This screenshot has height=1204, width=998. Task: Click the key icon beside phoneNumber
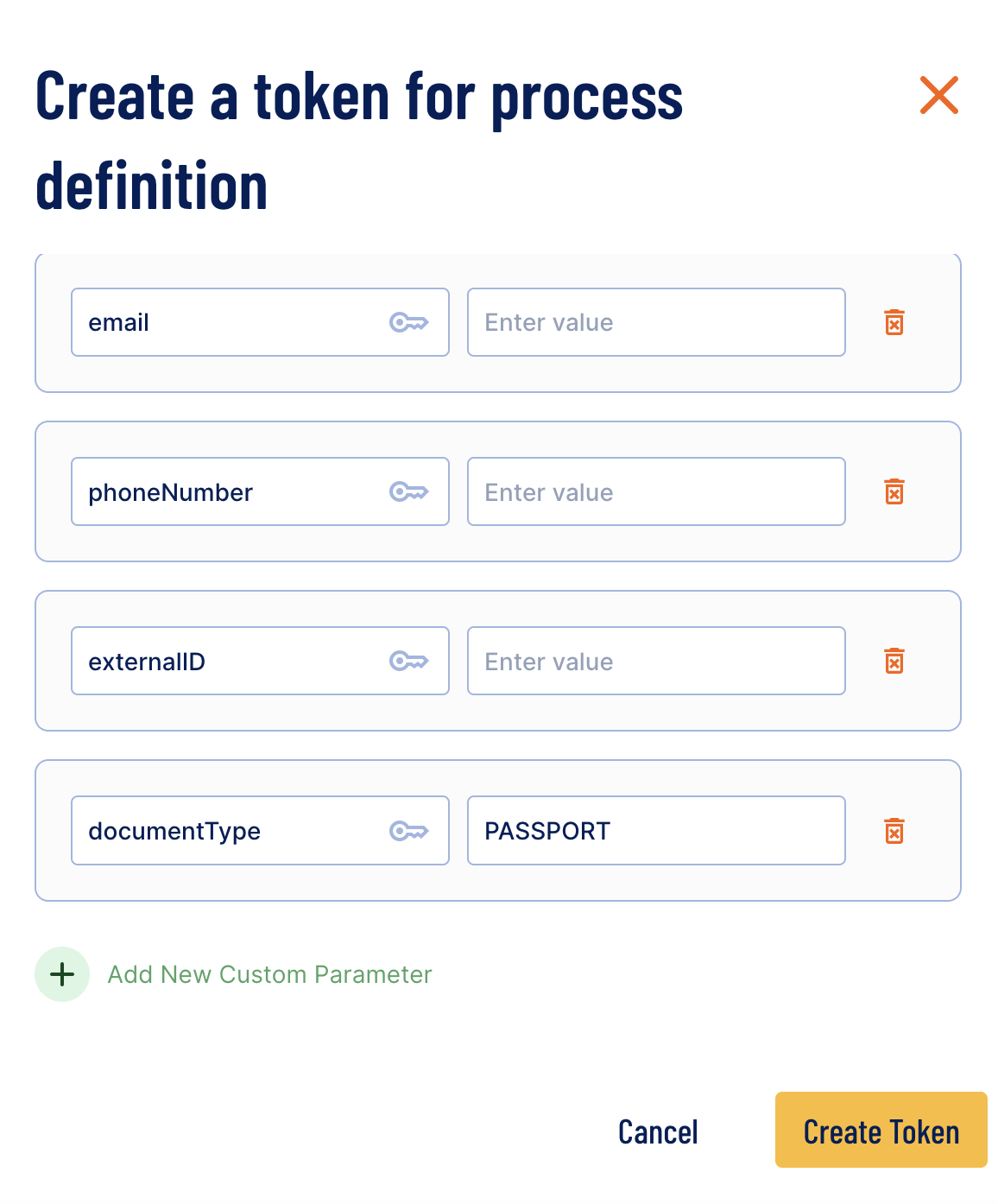click(x=409, y=491)
